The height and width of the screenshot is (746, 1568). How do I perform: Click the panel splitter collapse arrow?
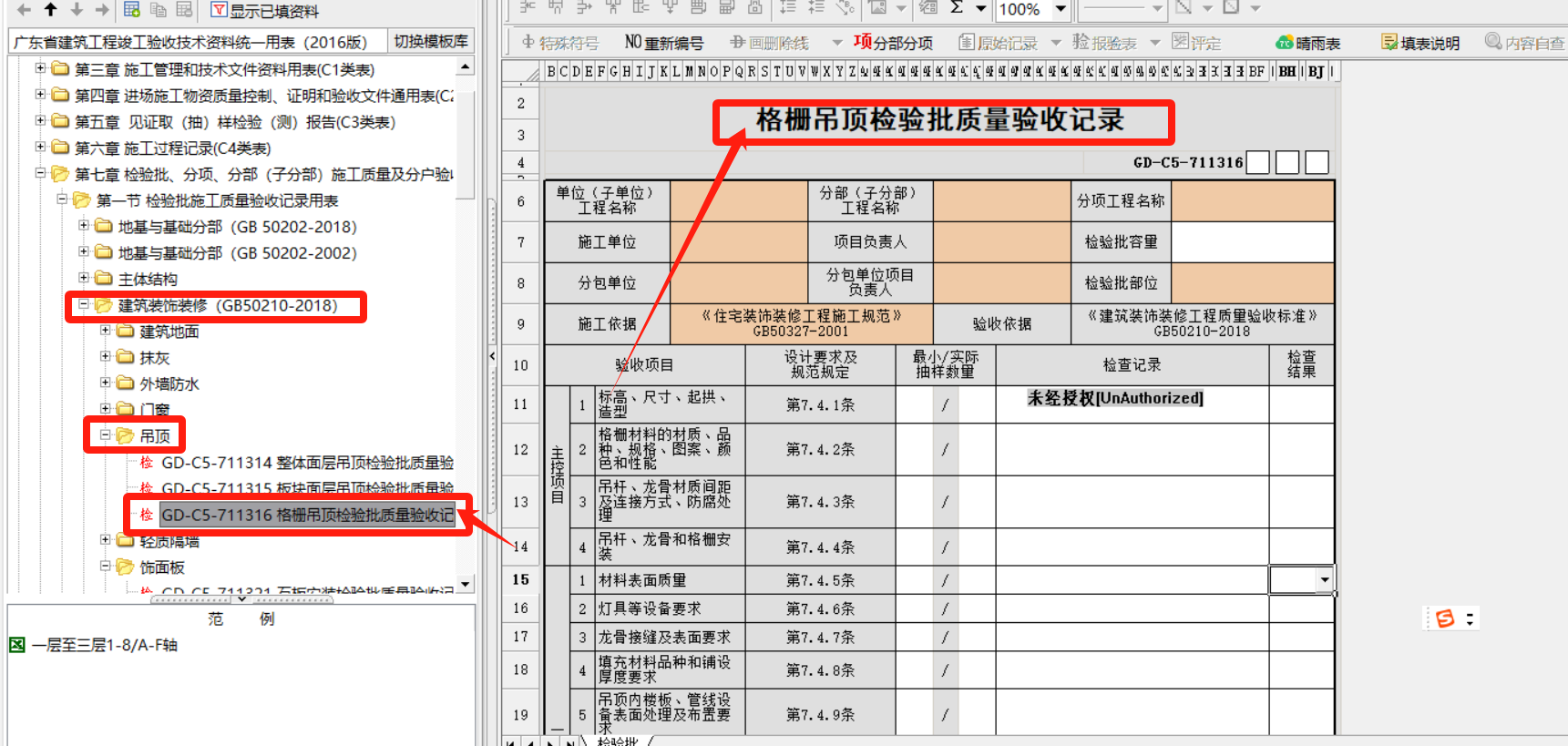[x=492, y=356]
